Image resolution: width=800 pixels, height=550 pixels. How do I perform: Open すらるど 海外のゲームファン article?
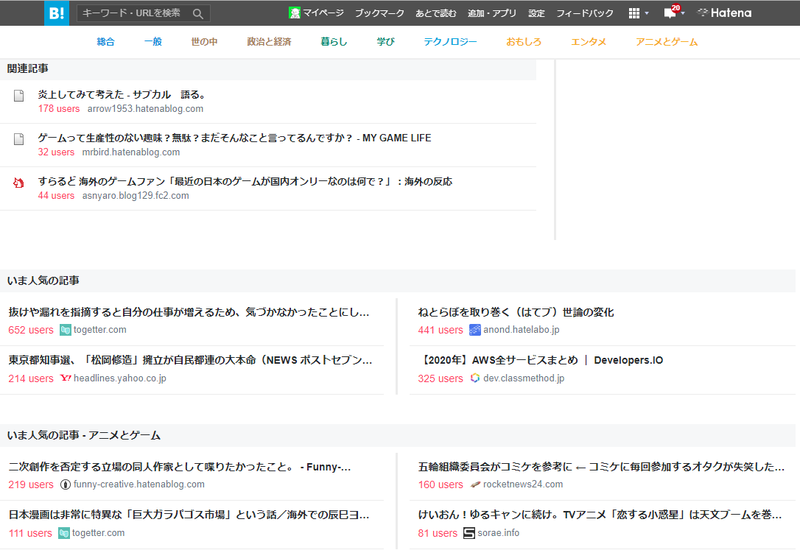click(245, 181)
